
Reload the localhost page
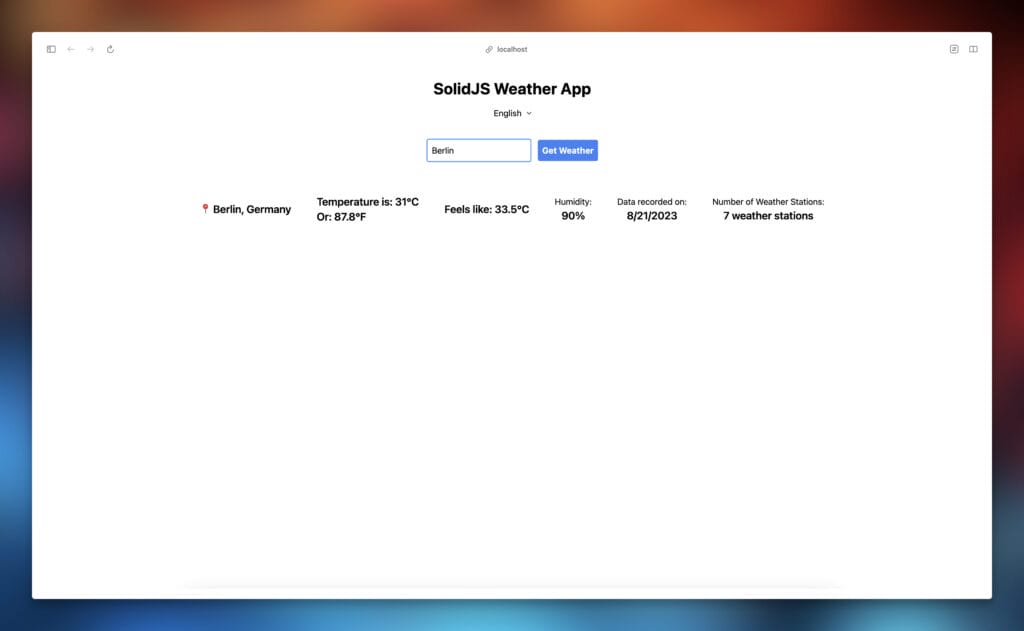(x=110, y=49)
